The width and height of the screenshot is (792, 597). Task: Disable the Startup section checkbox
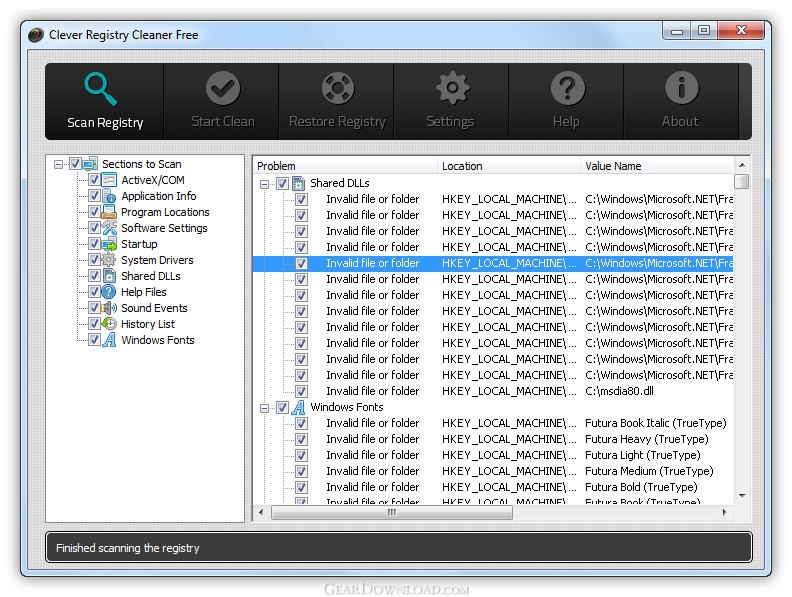coord(94,244)
